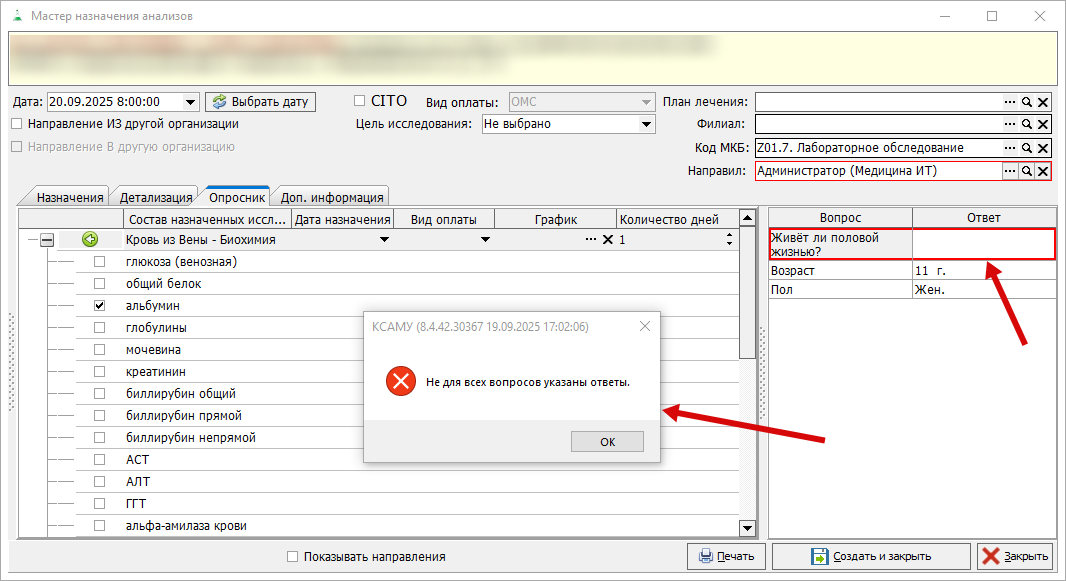Screen dimensions: 1066x581
Task: Adjust Количество дней spinner arrows
Action: click(x=729, y=239)
